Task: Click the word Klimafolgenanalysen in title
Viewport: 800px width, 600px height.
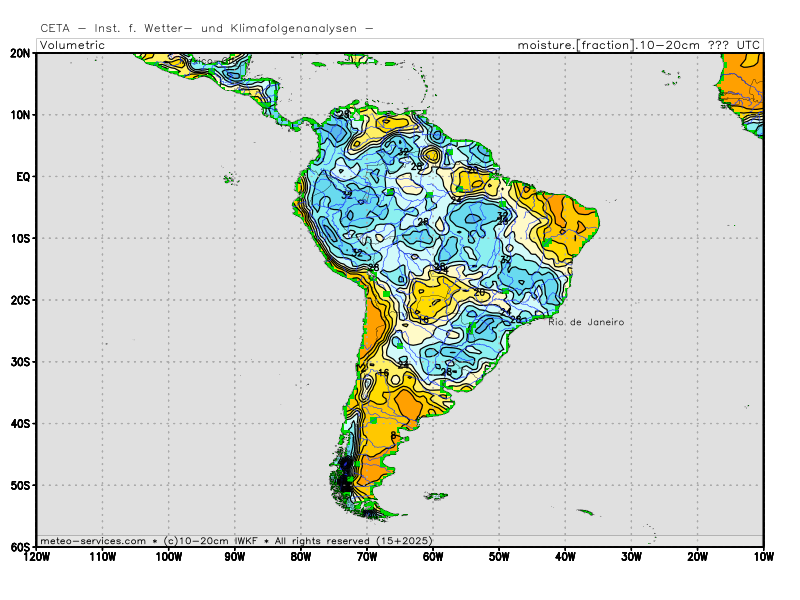Action: 292,29
